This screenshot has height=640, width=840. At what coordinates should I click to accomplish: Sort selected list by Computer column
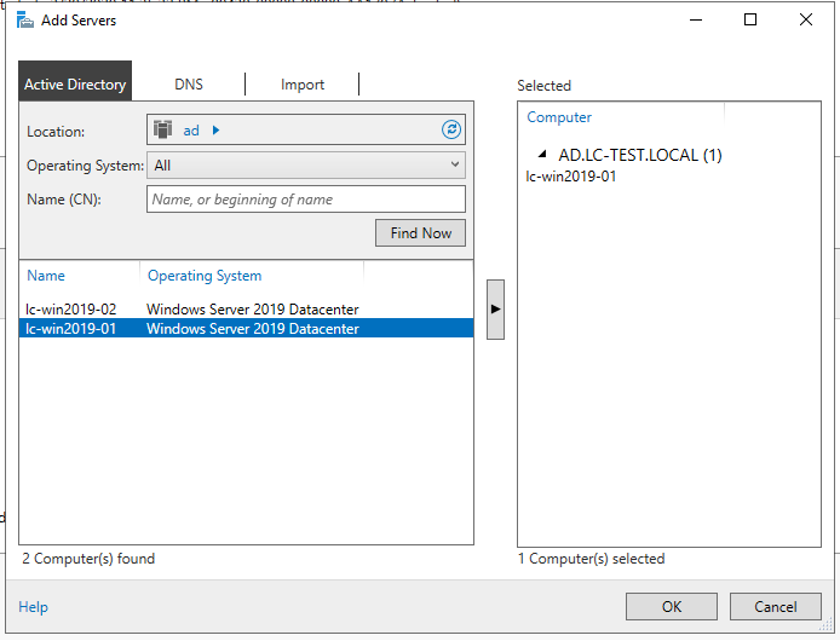coord(559,117)
